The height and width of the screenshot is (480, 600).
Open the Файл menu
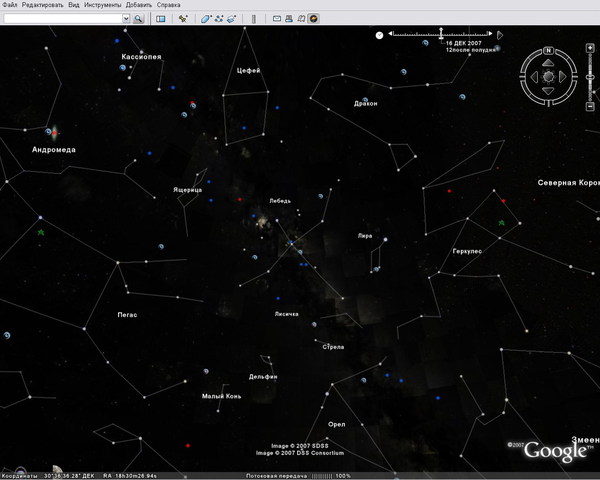10,5
